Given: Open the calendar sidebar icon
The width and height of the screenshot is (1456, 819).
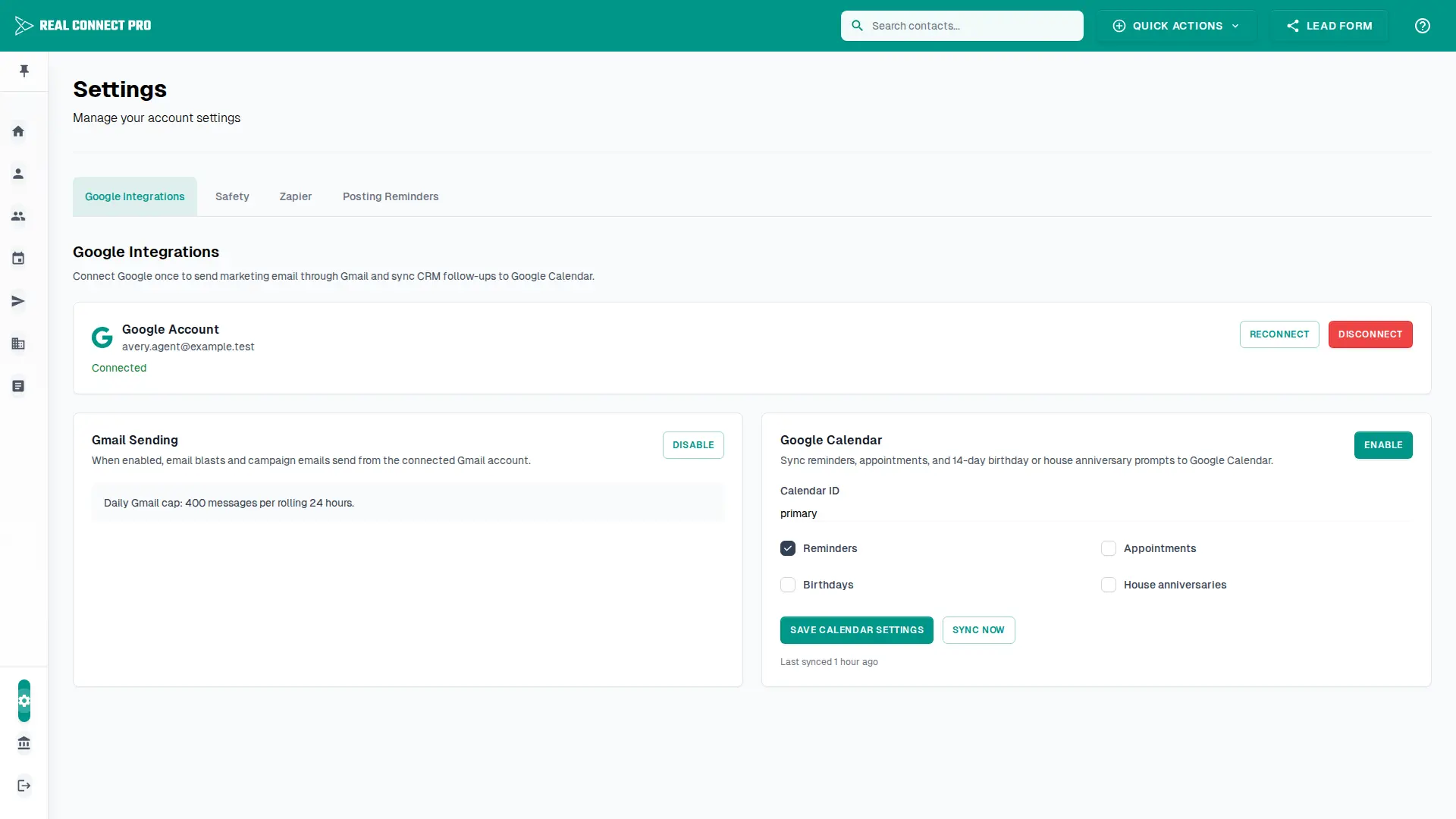Looking at the screenshot, I should (x=18, y=259).
